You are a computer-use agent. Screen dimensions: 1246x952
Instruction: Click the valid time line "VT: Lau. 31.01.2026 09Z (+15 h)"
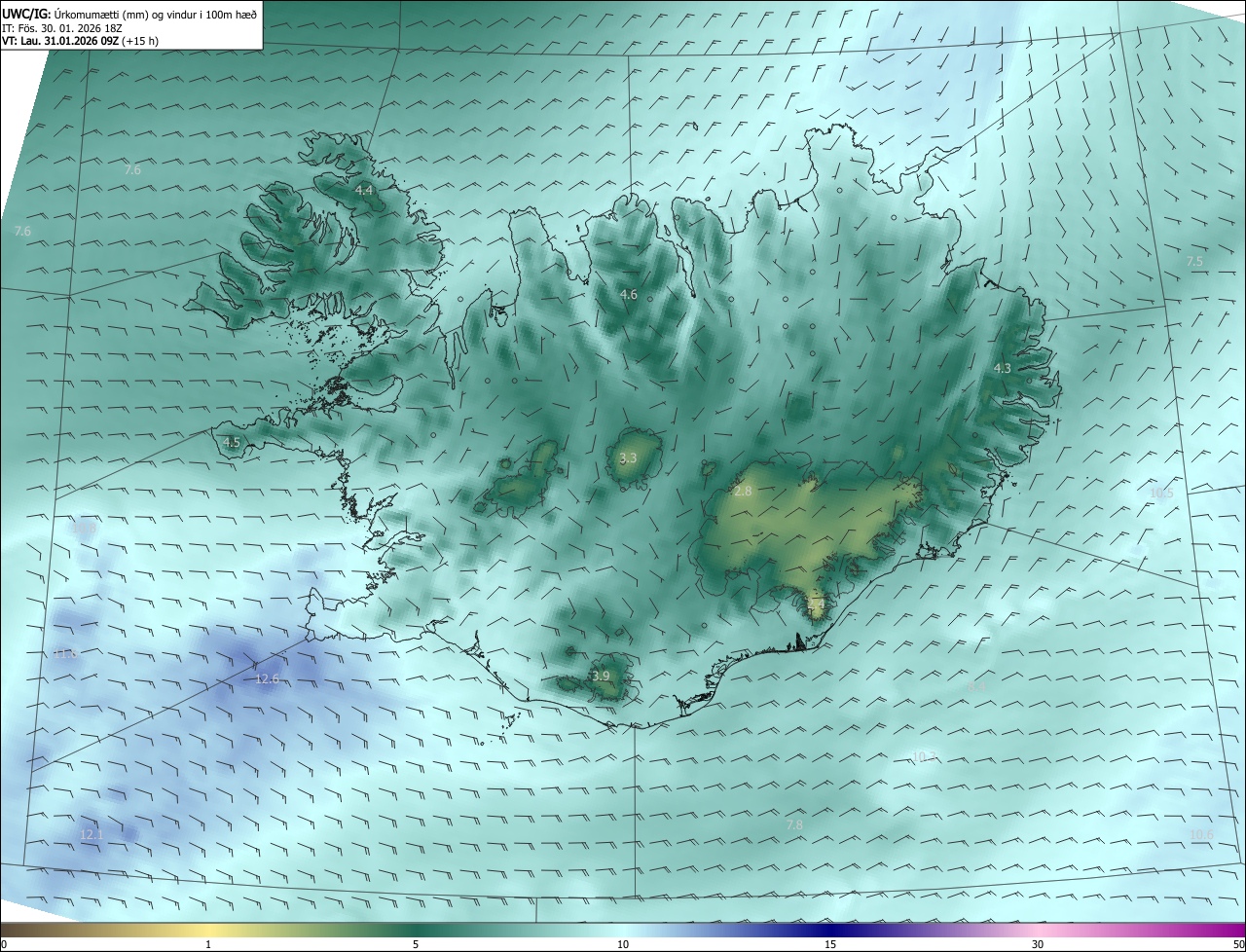pos(80,41)
